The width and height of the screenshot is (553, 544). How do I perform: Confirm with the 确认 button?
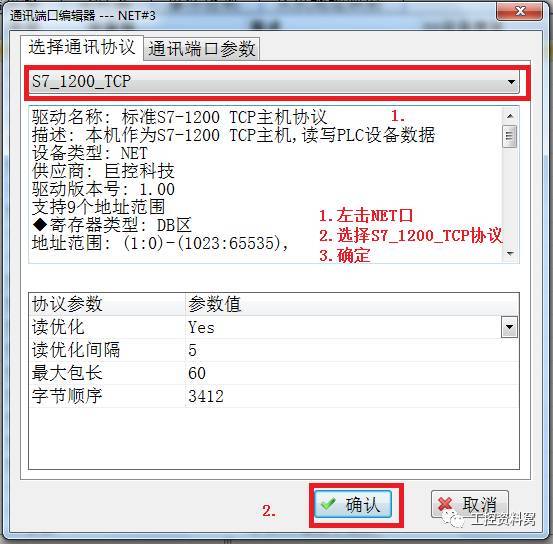coord(353,504)
